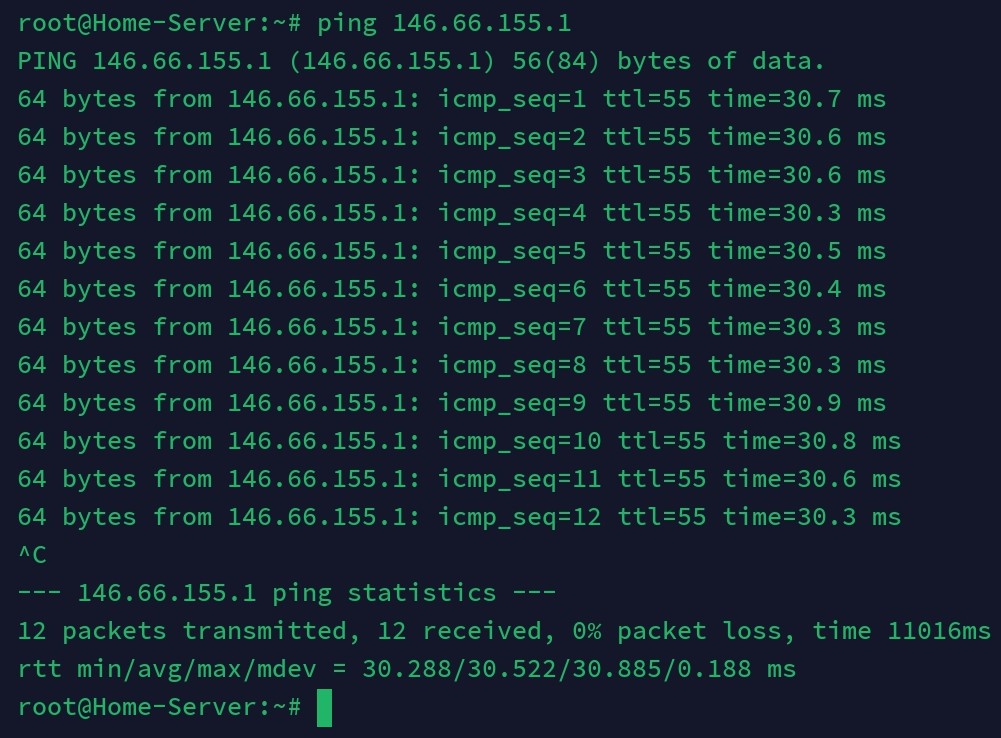Click the ping statistics header line

(287, 593)
